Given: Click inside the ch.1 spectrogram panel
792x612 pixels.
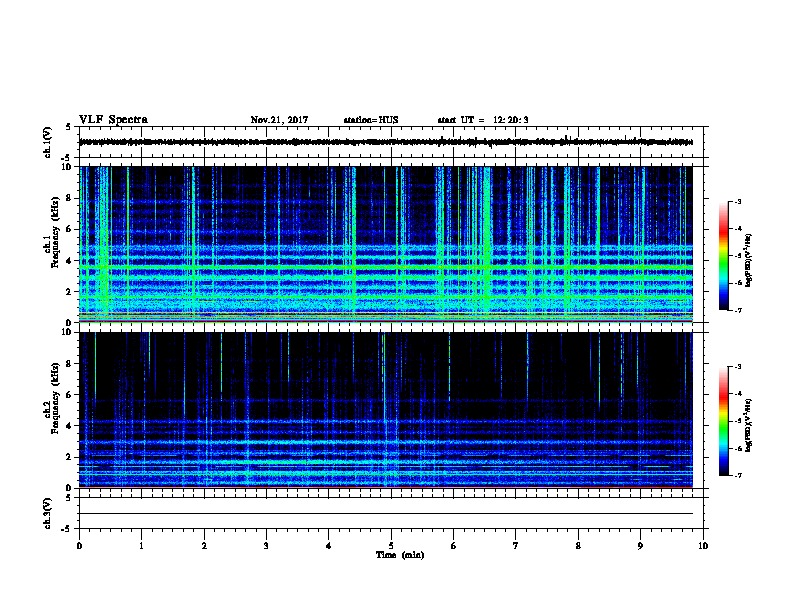Looking at the screenshot, I should (386, 244).
